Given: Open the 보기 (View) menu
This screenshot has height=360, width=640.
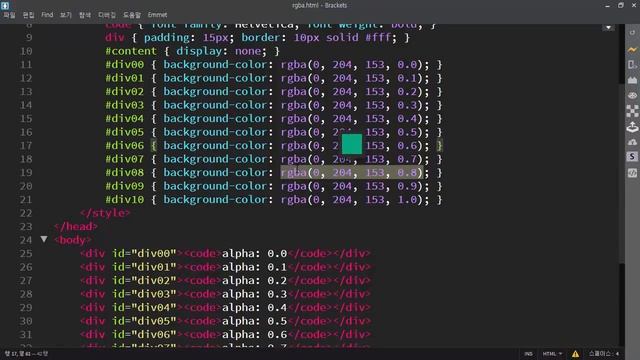Looking at the screenshot, I should click(x=66, y=15).
